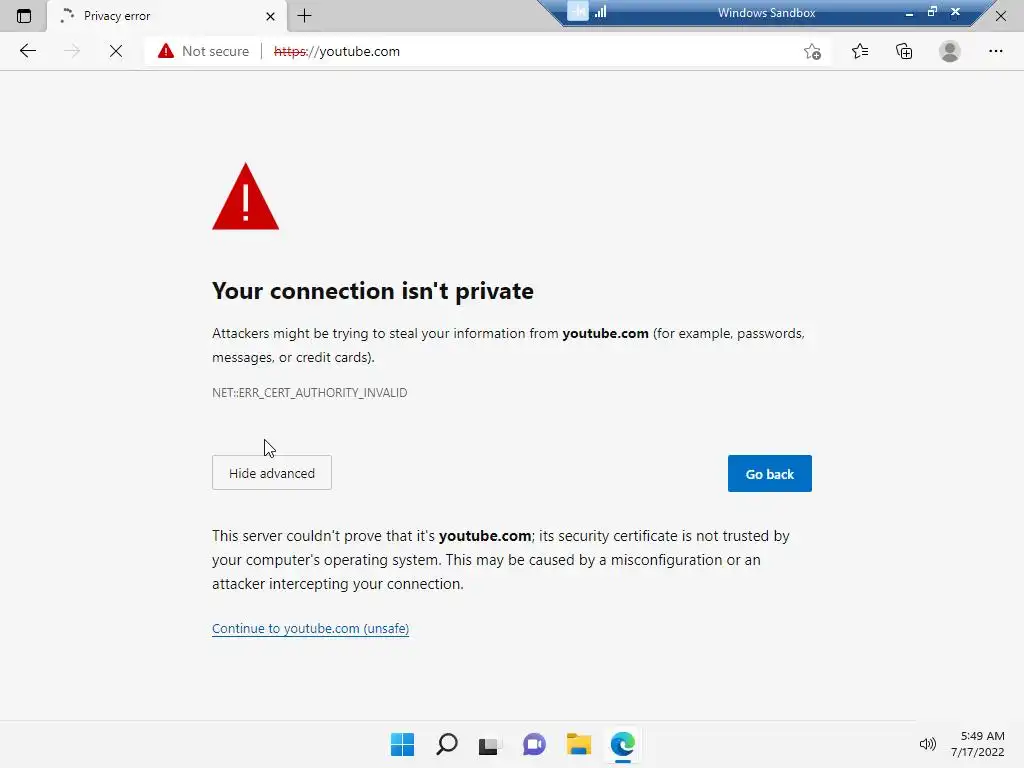Click the volume icon in system tray

click(927, 744)
